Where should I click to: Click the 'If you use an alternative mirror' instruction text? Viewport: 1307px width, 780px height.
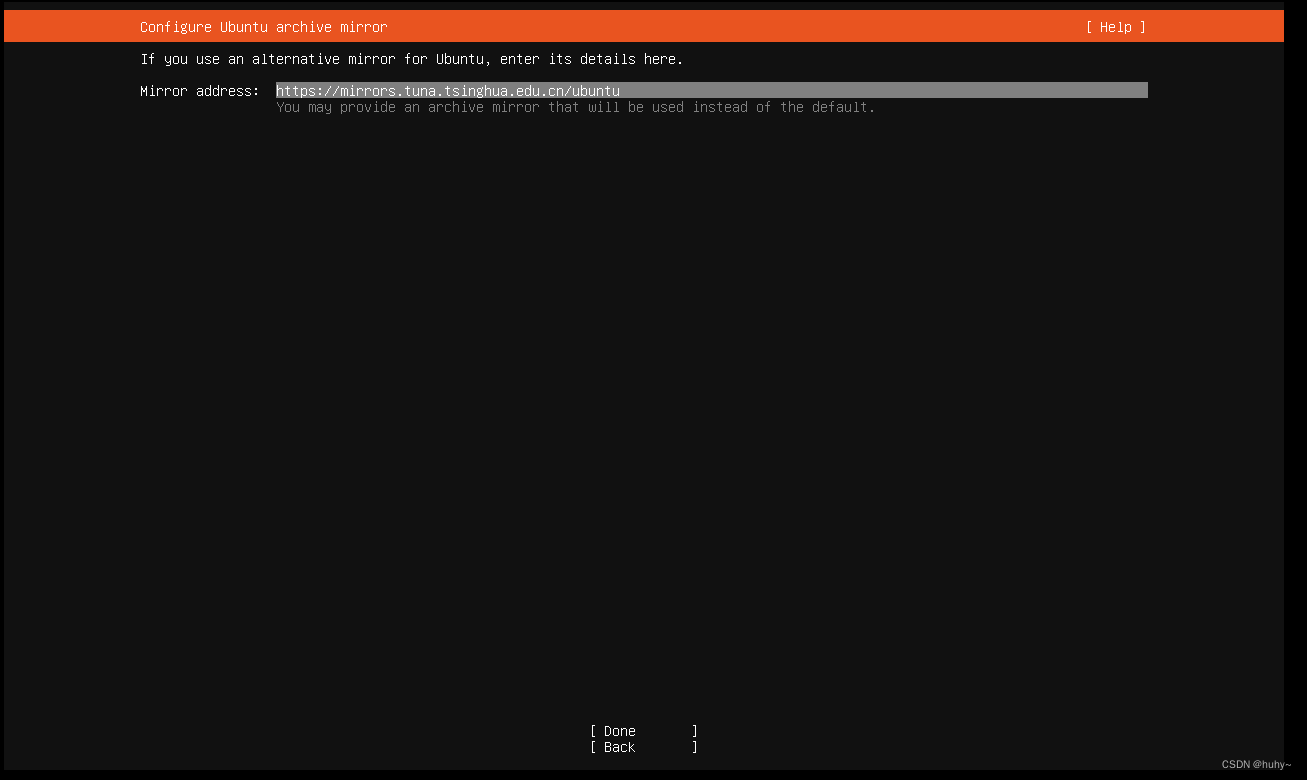pyautogui.click(x=412, y=59)
